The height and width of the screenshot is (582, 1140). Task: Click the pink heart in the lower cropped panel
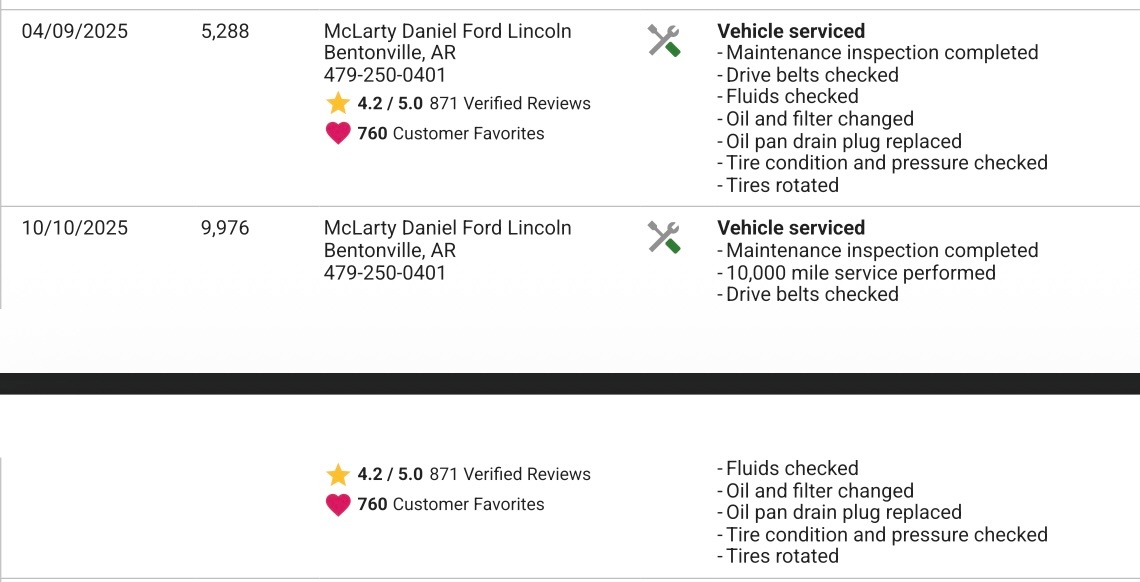click(338, 504)
